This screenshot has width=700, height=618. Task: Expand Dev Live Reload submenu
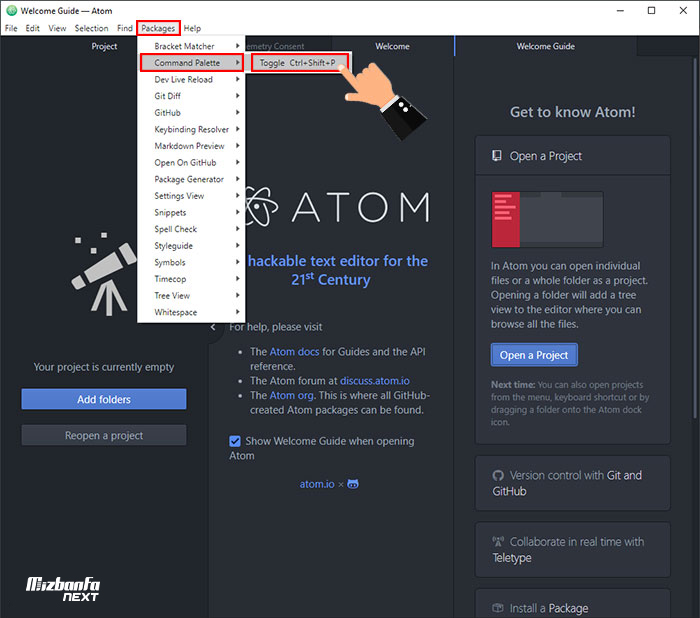coord(191,79)
